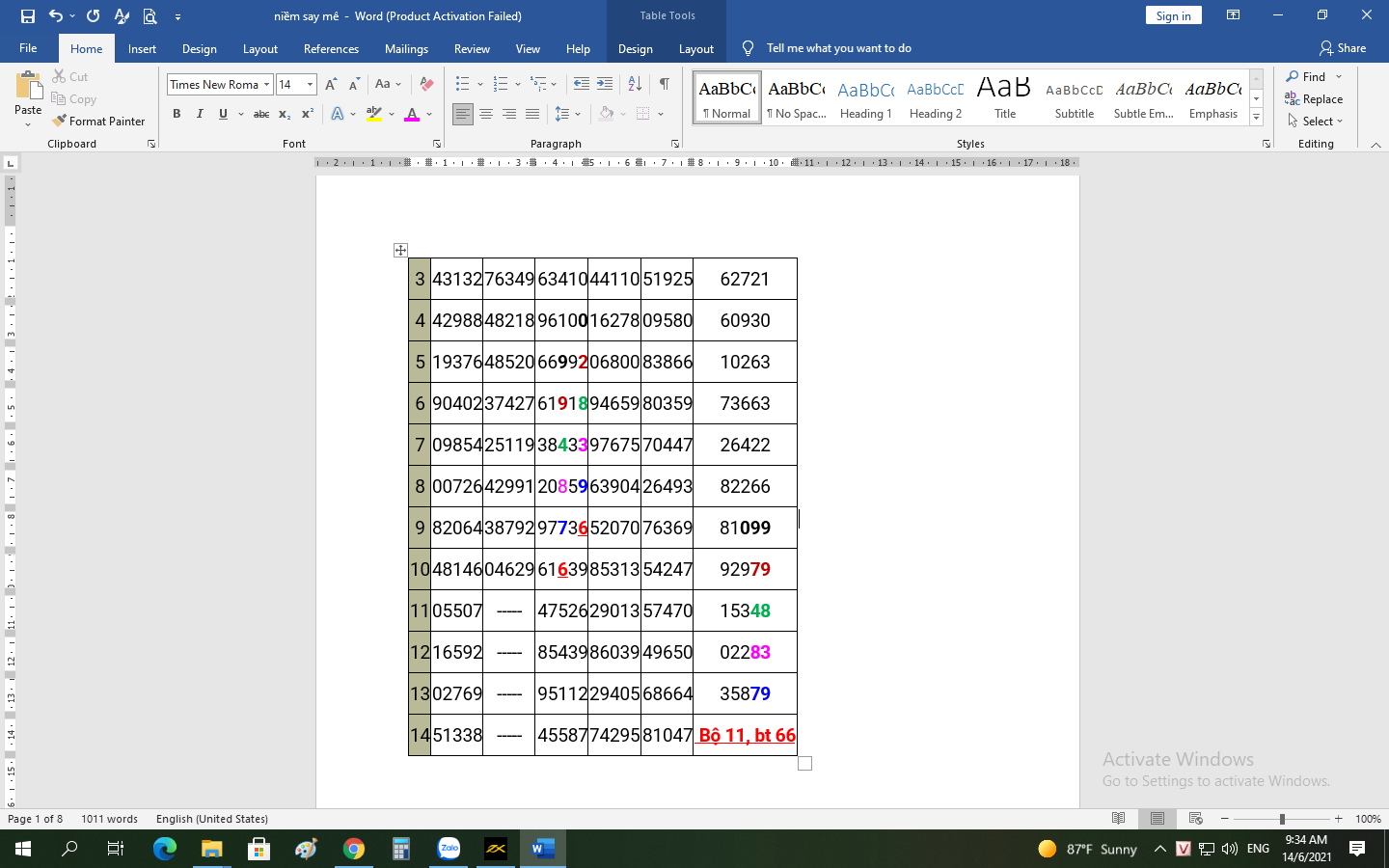Toggle Bold formatting button
Screen dimensions: 1389x868
[177, 114]
